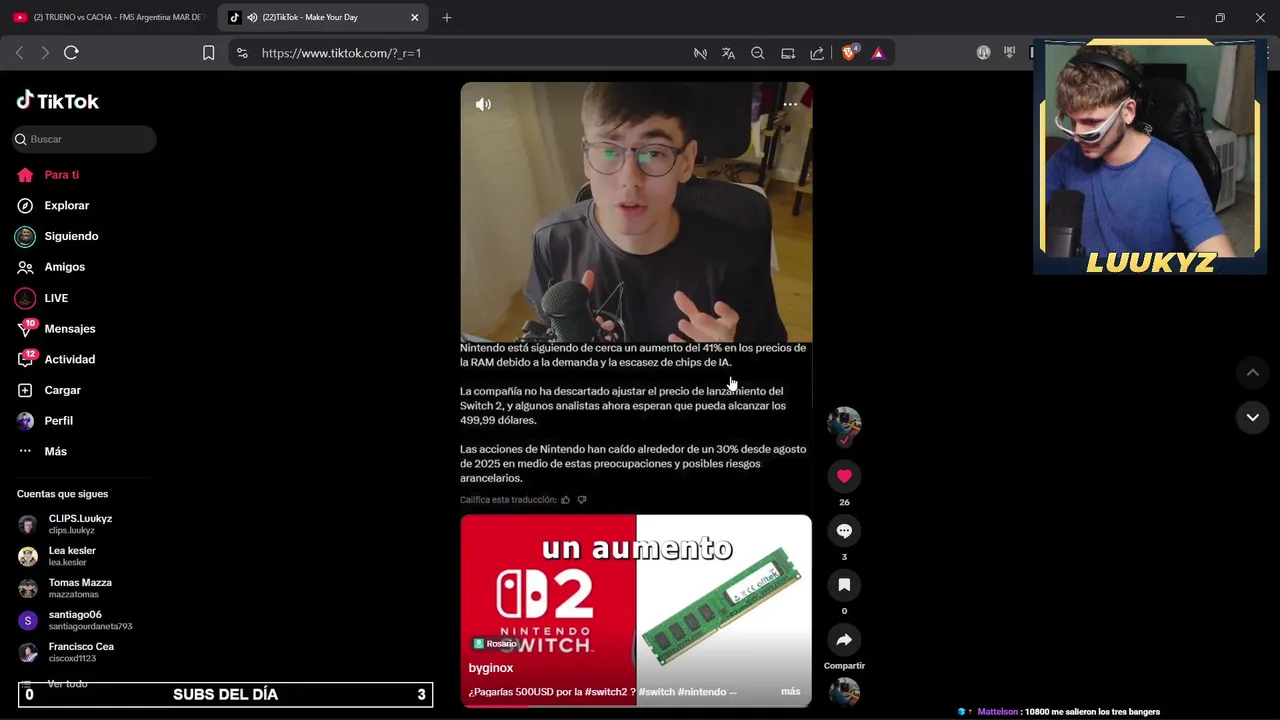Close the TikTok browser tab
This screenshot has width=1280, height=720.
(415, 17)
